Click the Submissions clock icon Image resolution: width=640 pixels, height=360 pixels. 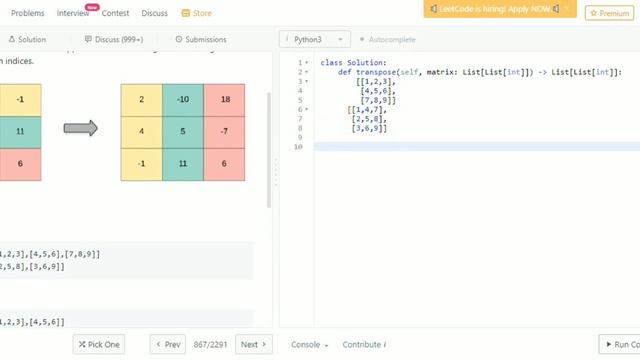[x=178, y=39]
